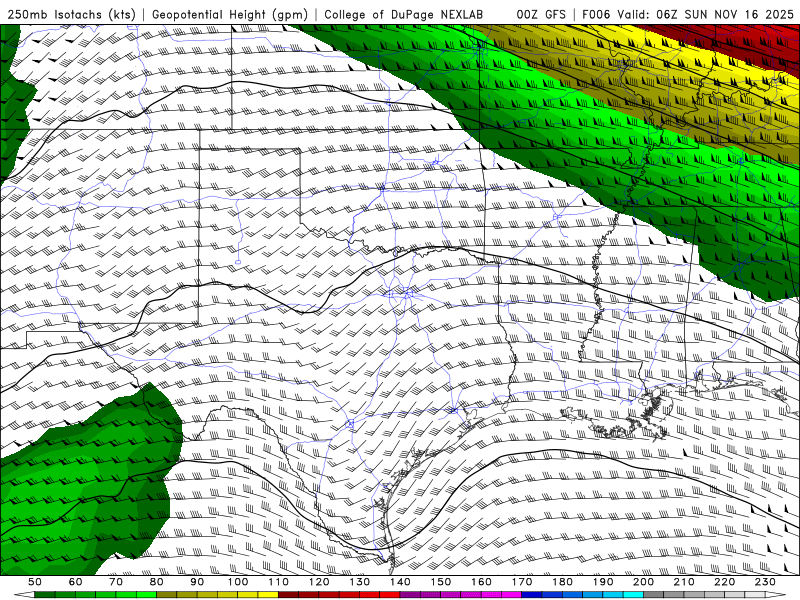This screenshot has height=600, width=800.
Task: Click the '00Z GFS' model run text
Action: click(541, 14)
